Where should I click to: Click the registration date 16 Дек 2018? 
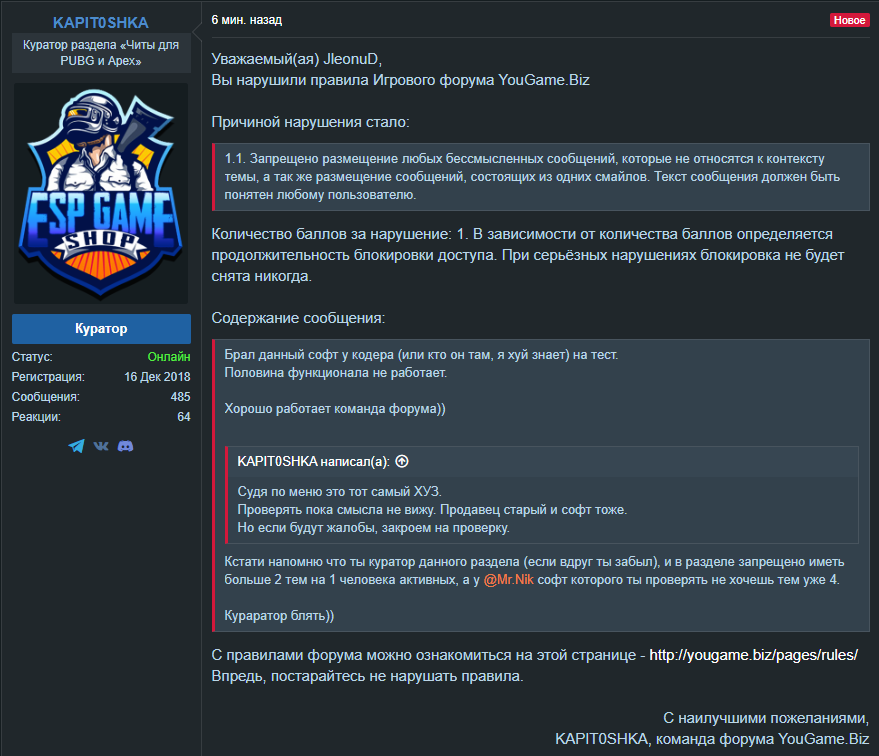(x=158, y=377)
